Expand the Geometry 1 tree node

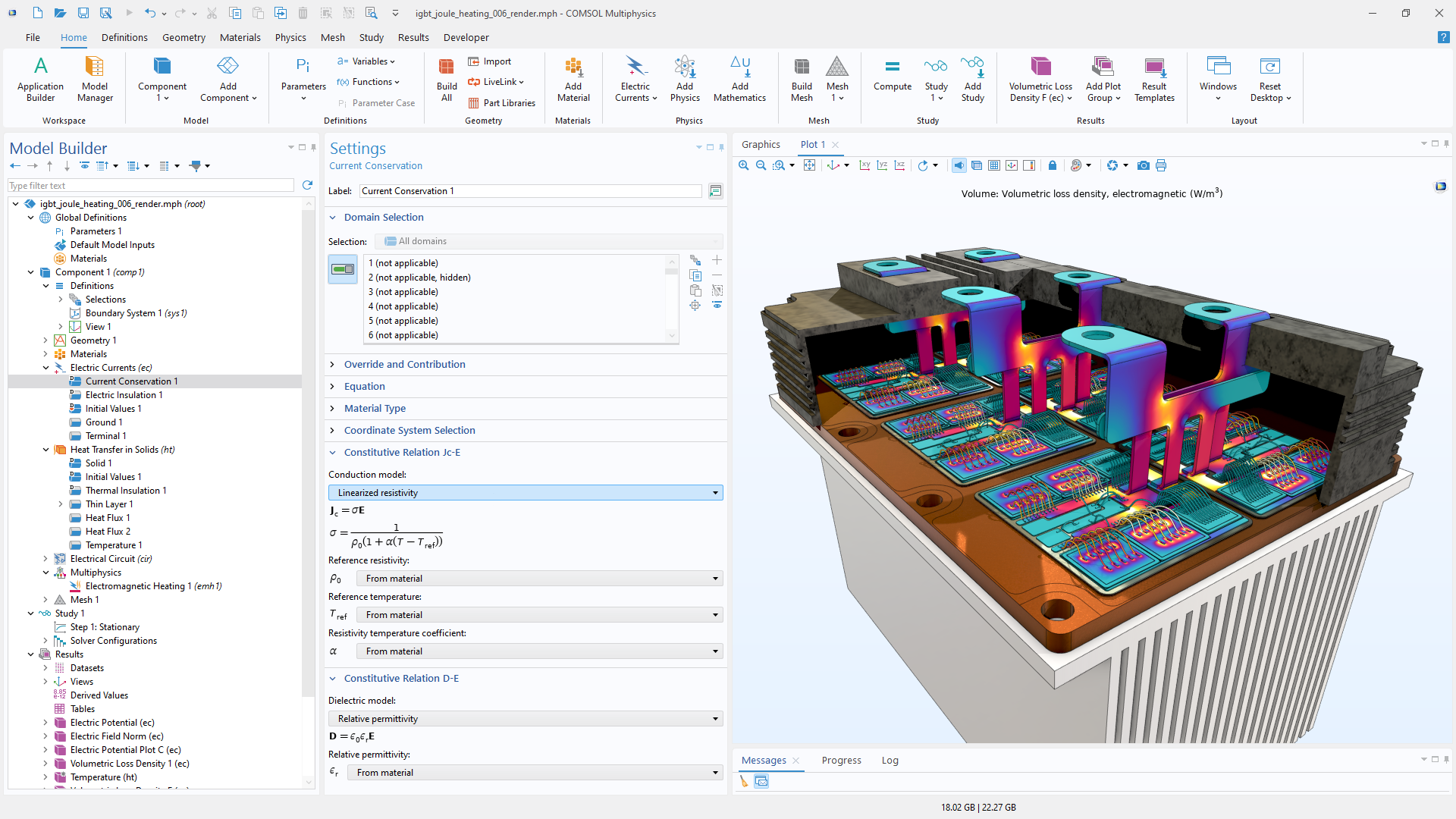[45, 340]
